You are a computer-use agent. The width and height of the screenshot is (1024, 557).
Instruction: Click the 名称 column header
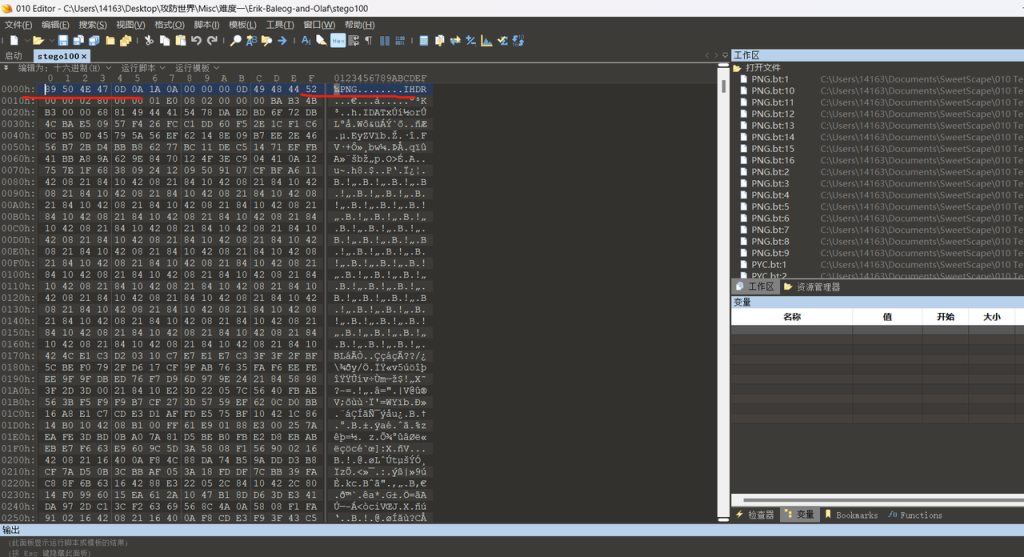[791, 316]
